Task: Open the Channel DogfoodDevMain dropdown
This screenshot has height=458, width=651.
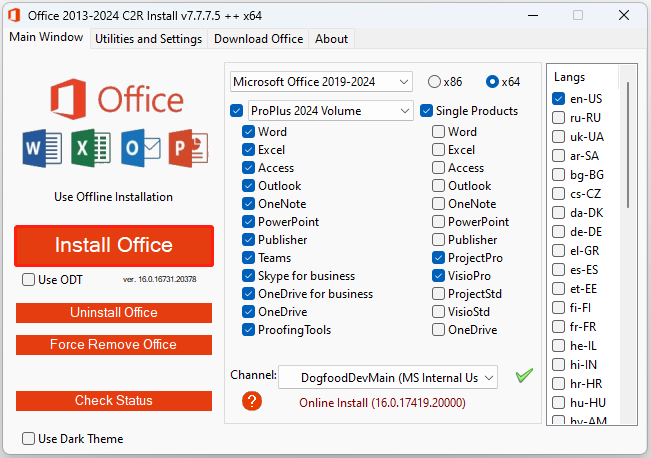Action: click(386, 377)
